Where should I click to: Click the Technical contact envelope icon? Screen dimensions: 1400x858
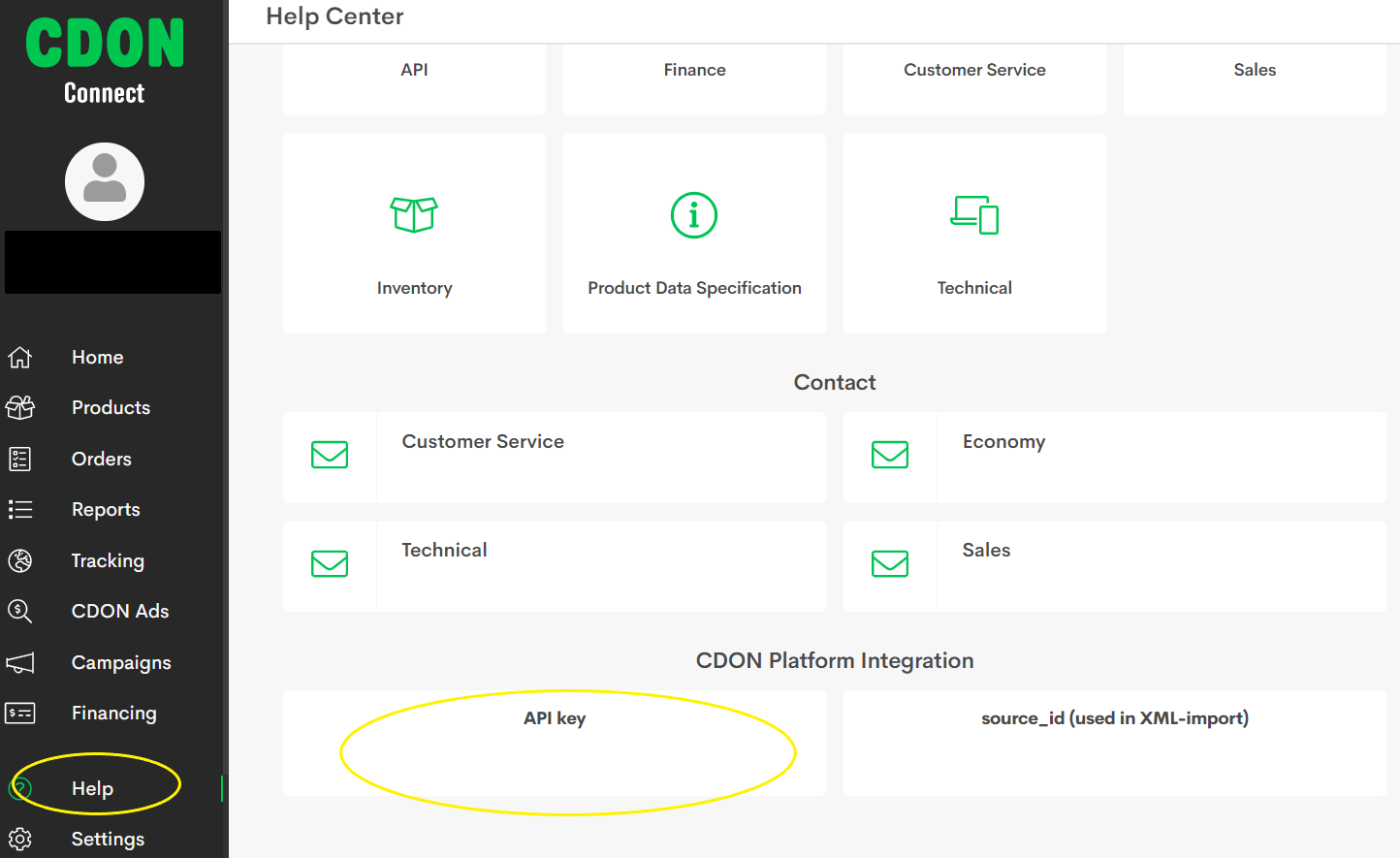tap(330, 563)
